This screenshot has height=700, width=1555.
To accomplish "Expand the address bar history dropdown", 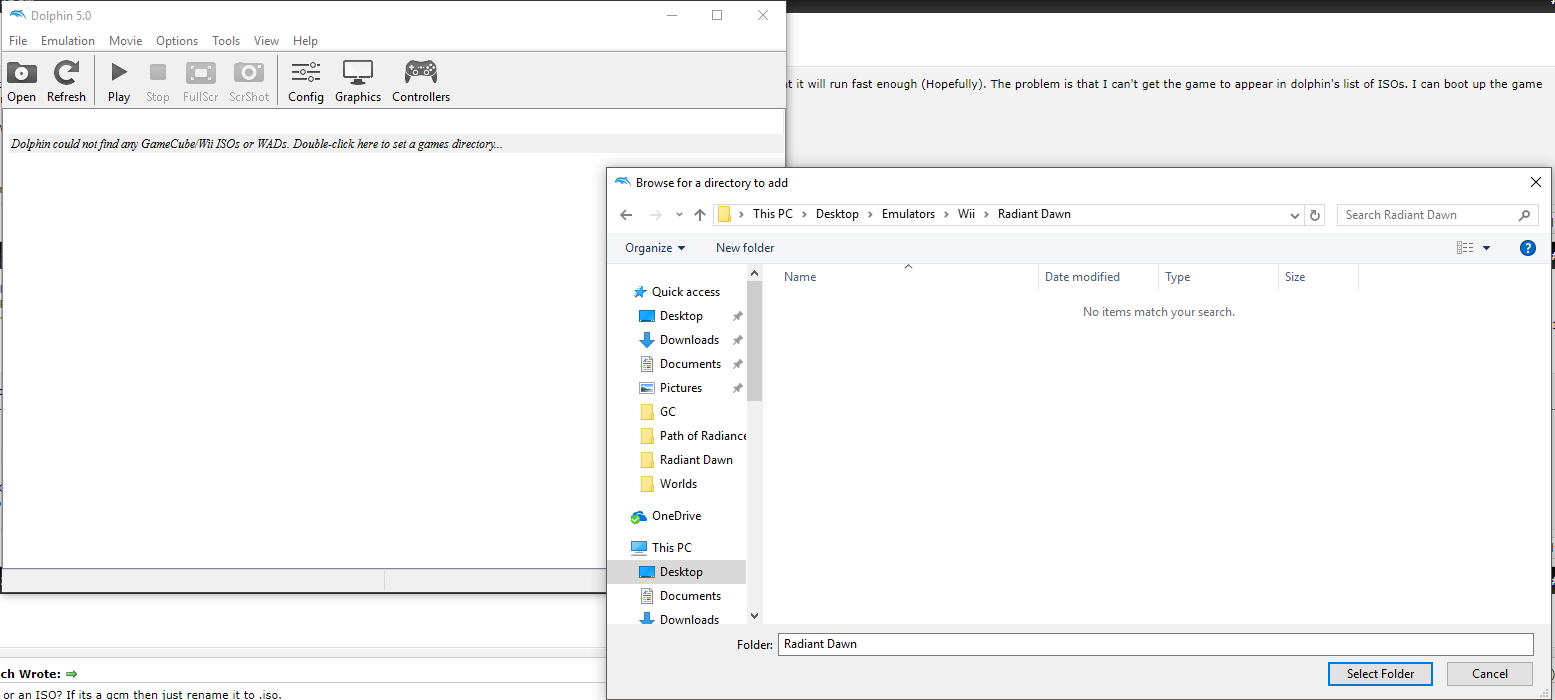I will (x=1295, y=215).
